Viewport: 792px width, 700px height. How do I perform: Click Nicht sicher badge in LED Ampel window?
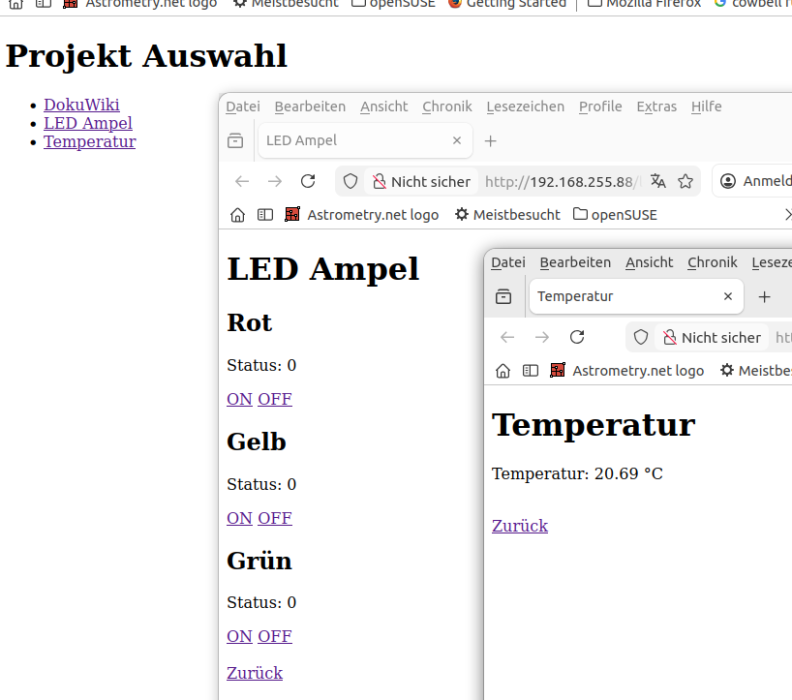pos(421,181)
